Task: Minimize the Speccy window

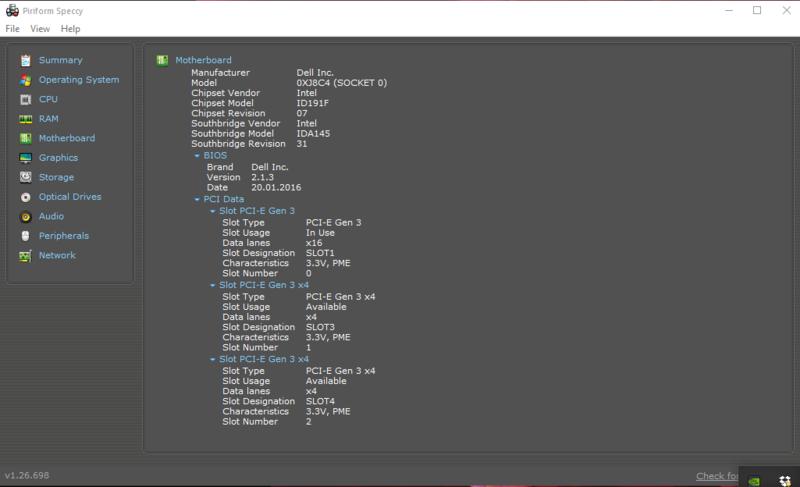Action: 729,10
